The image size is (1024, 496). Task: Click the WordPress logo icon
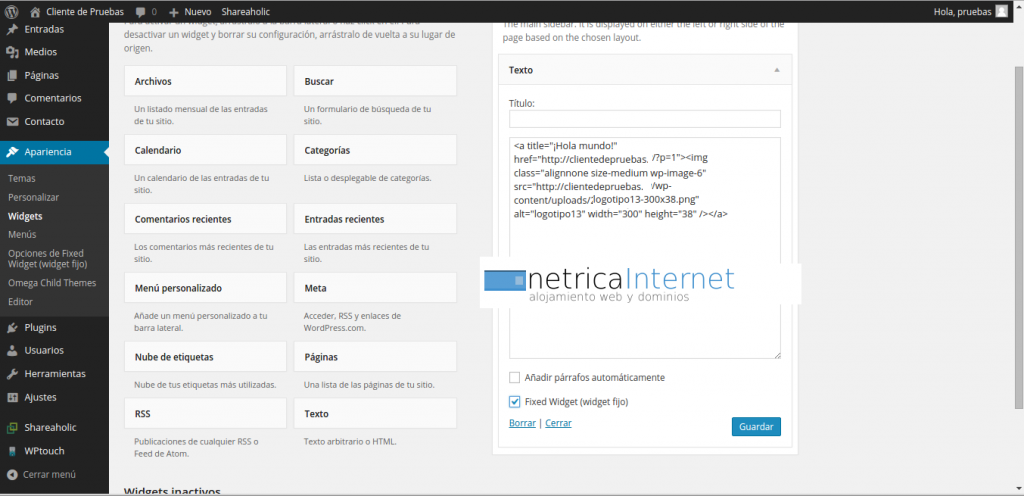(x=12, y=11)
